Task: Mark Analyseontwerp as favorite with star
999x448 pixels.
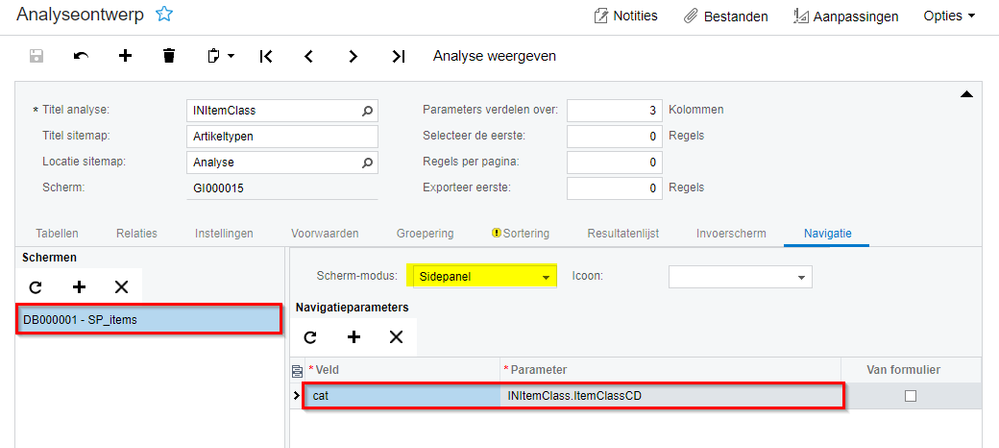Action: (165, 15)
